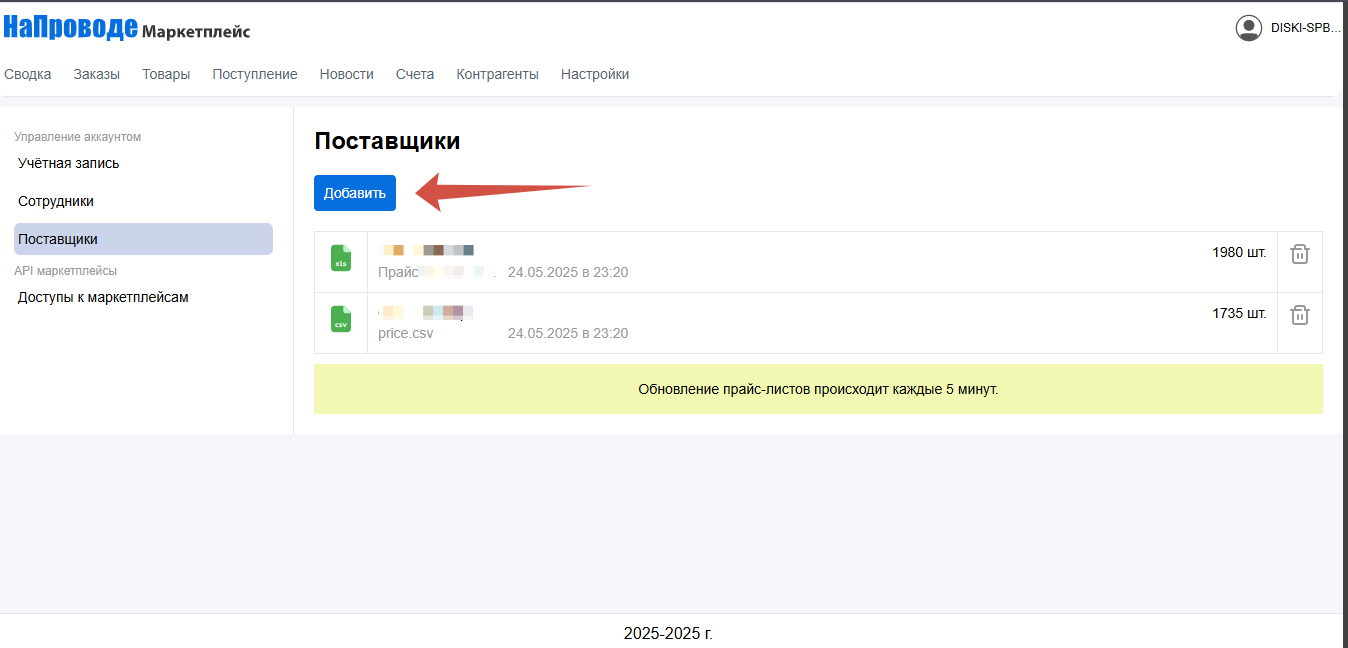Open Доступы к маркетплейсам sidebar link
The width and height of the screenshot is (1348, 648).
[103, 297]
